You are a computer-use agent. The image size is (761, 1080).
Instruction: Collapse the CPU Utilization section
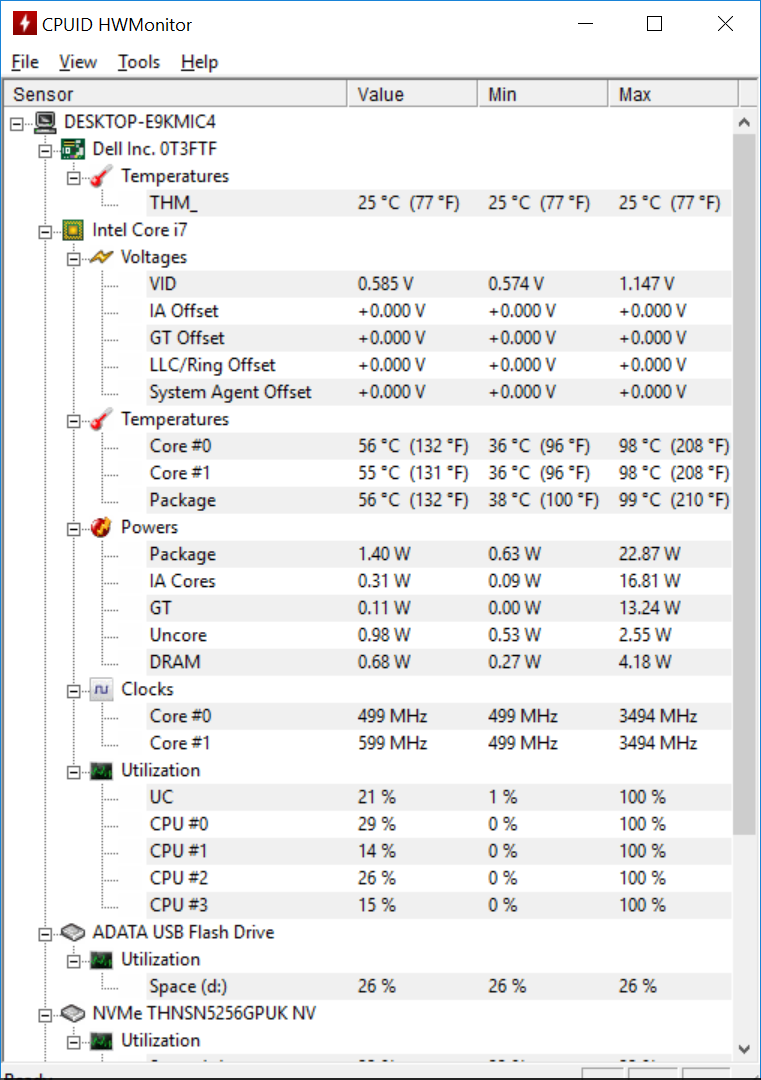pos(74,772)
